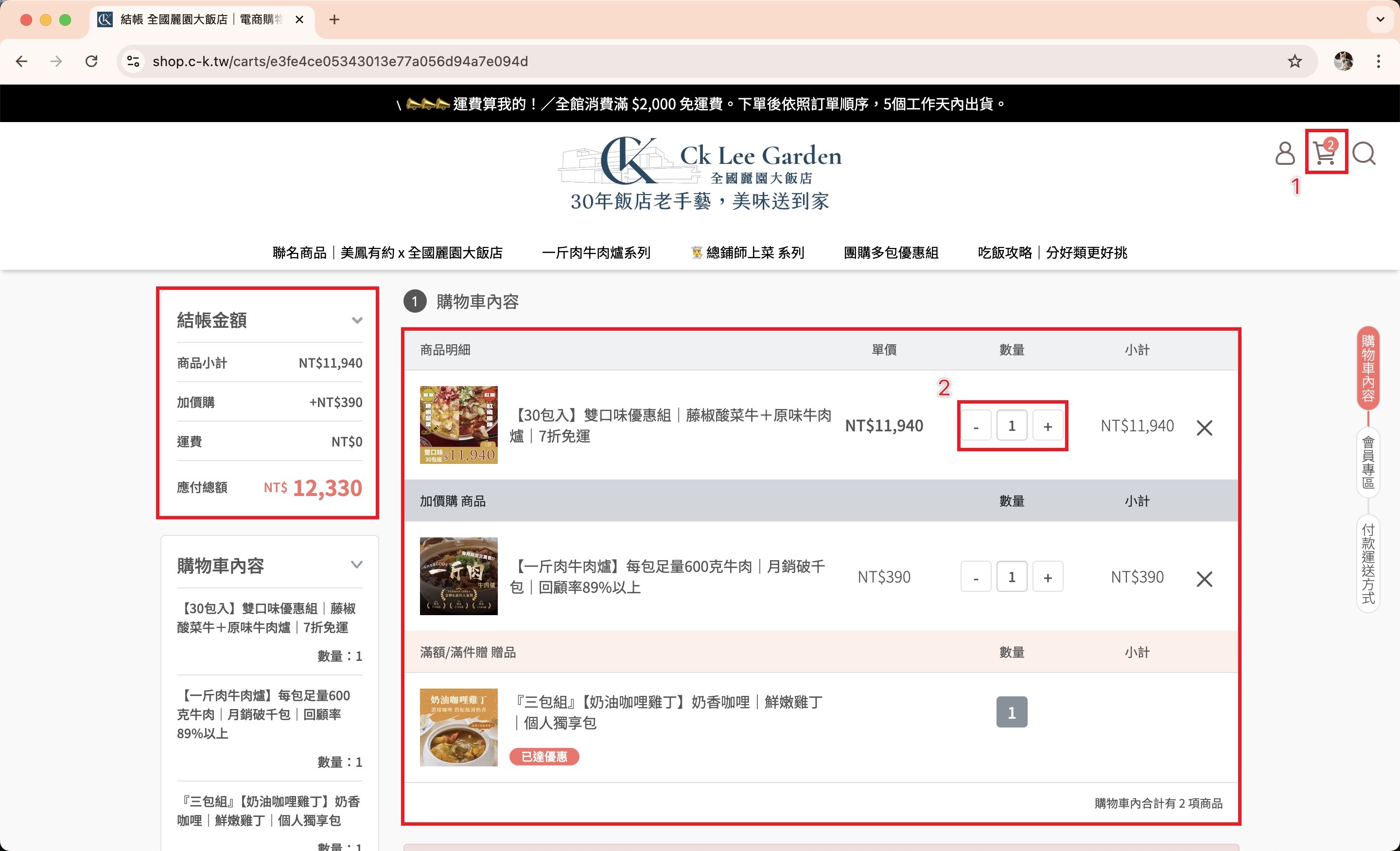1400x851 pixels.
Task: Select the 商品小計 NT$11,940 value
Action: [331, 363]
